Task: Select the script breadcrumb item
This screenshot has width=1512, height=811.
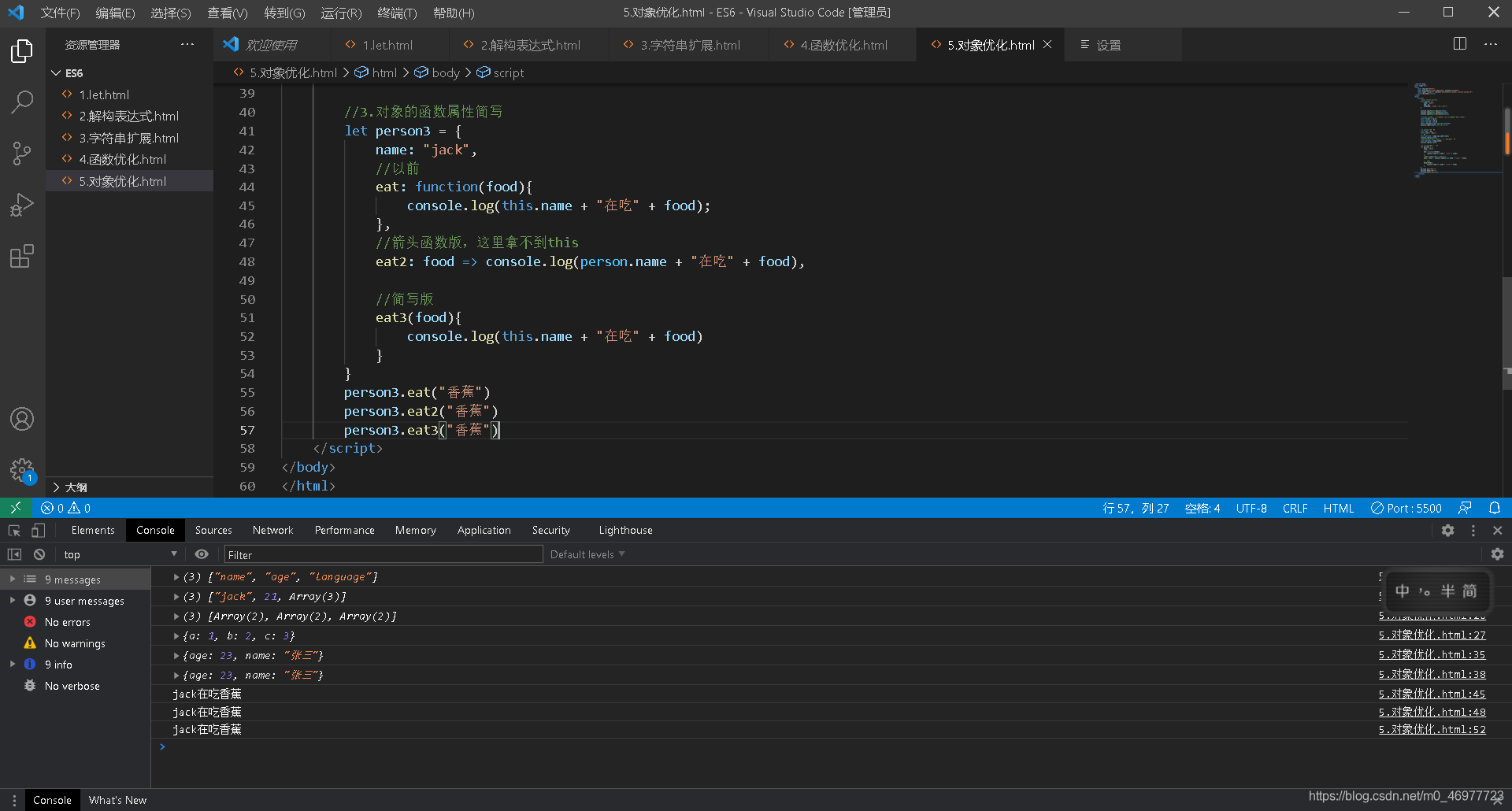Action: [501, 72]
